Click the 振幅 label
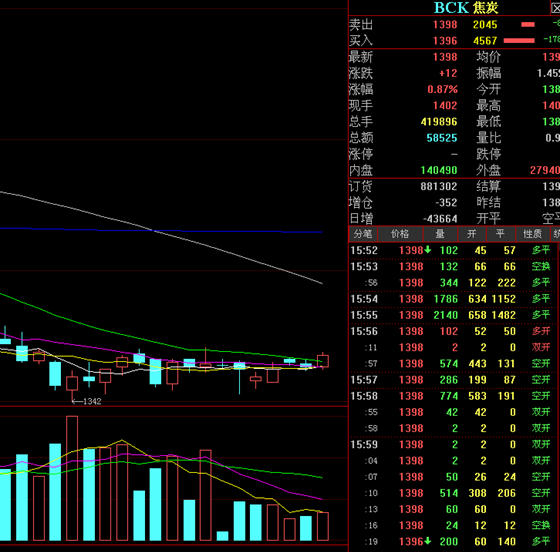The width and height of the screenshot is (560, 552). [489, 73]
